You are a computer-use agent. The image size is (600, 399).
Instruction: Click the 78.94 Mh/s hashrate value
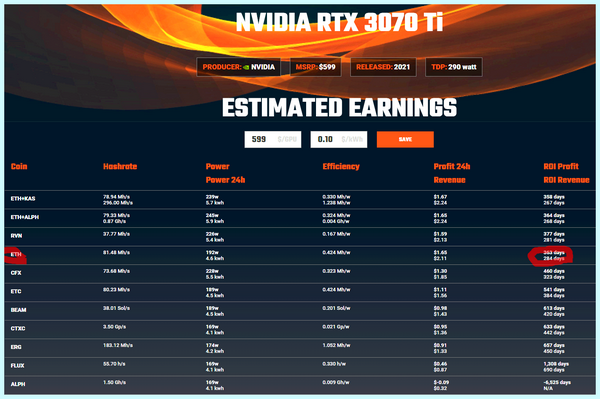point(116,197)
